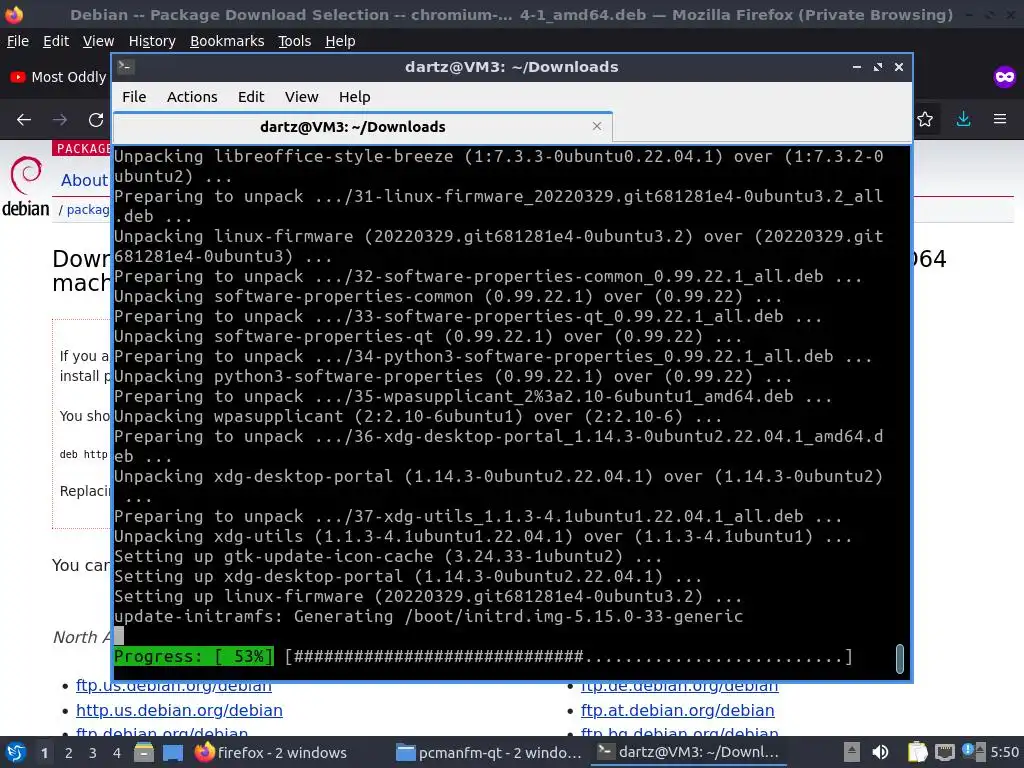Open the terminal Edit menu
The width and height of the screenshot is (1024, 768).
[x=251, y=97]
